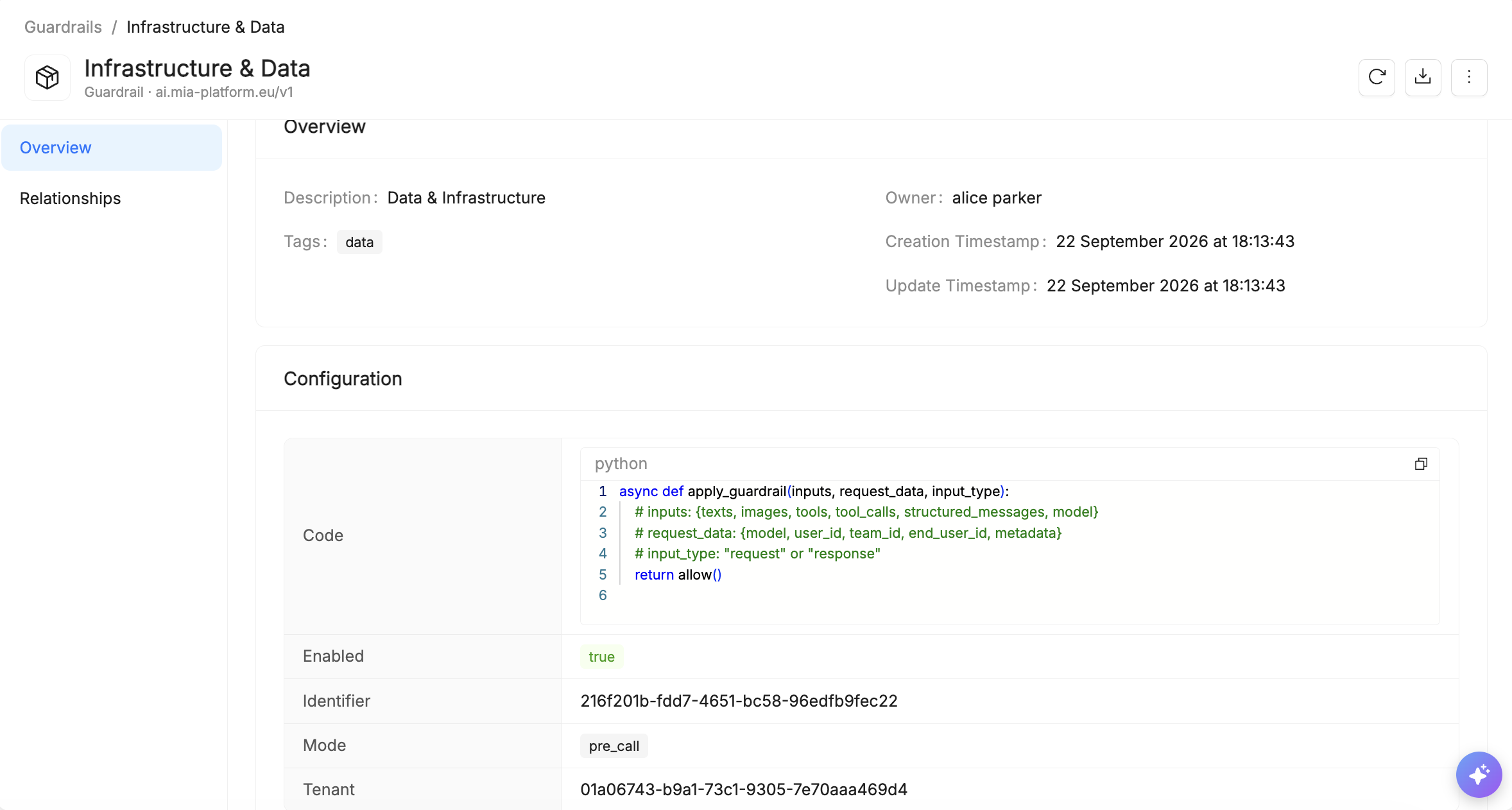
Task: Select the Tenant value 01a06743-b9a1-73c1-9305-7e70aaa469d4
Action: pos(744,789)
